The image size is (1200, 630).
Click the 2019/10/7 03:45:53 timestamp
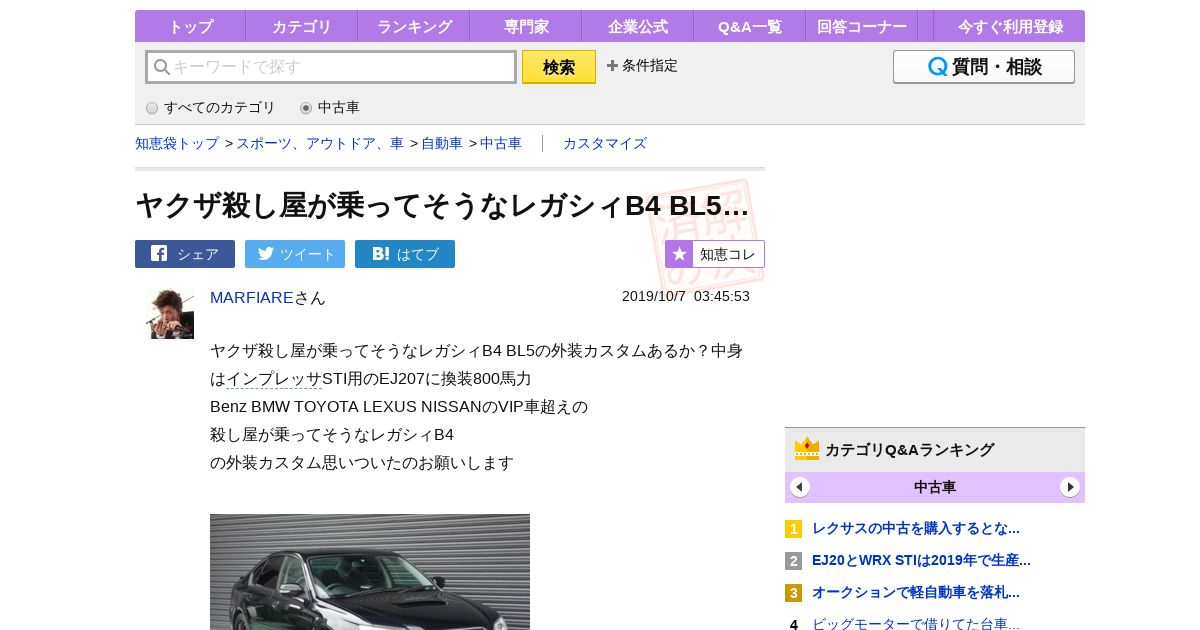(686, 296)
